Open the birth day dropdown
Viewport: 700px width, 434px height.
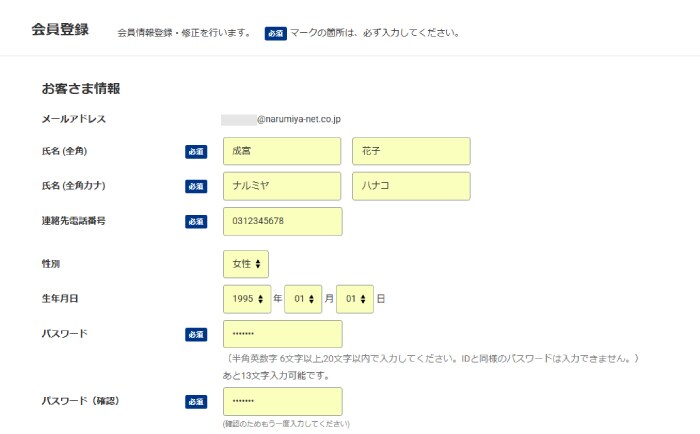coord(355,299)
